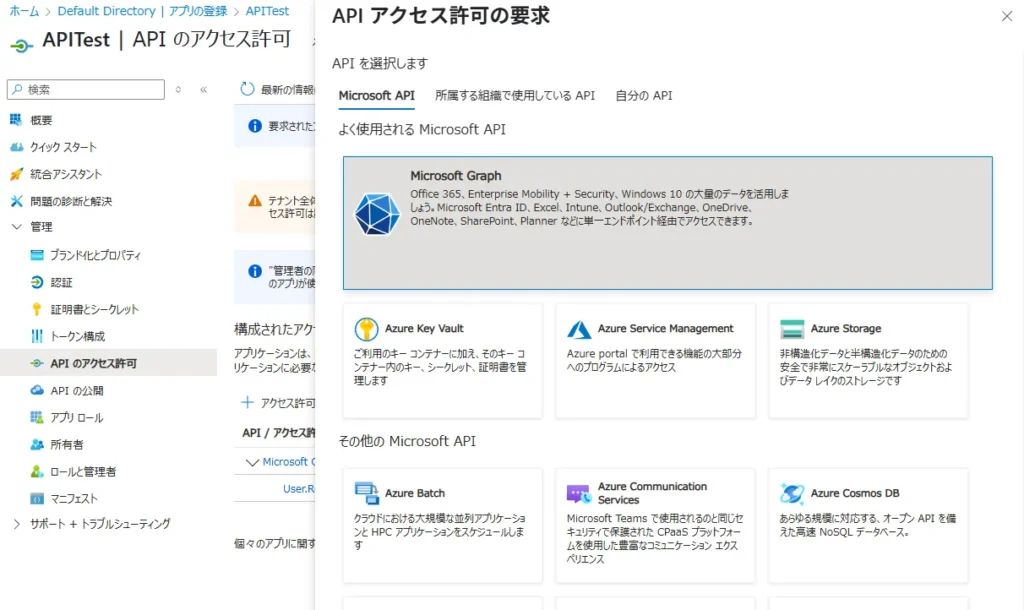Click the 構成されたアク heading text
The image size is (1024, 610).
pos(275,329)
